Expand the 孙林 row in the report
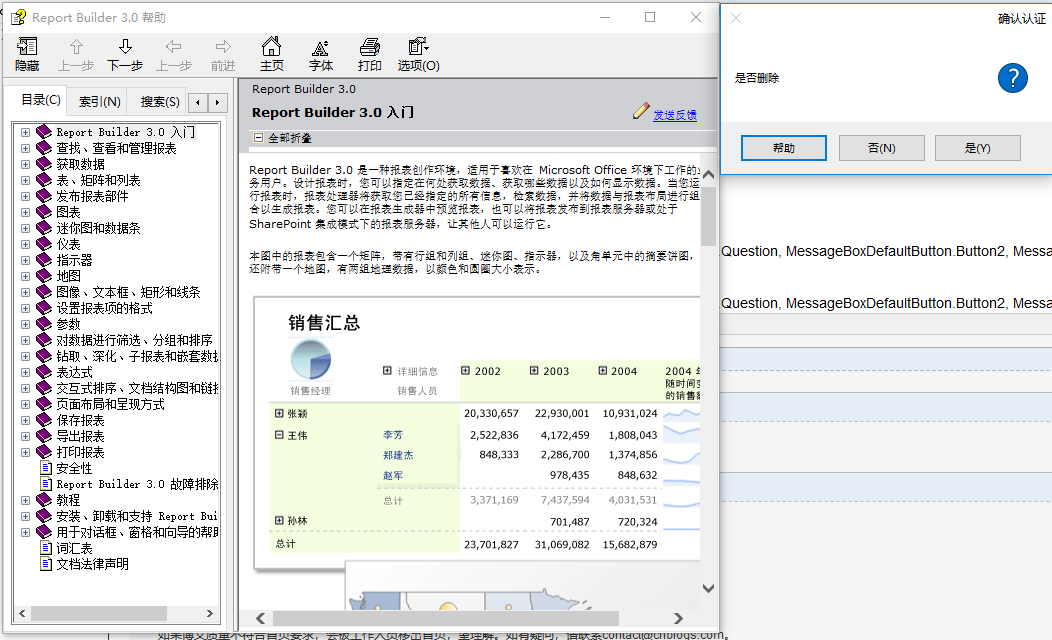1052x640 pixels. point(279,520)
